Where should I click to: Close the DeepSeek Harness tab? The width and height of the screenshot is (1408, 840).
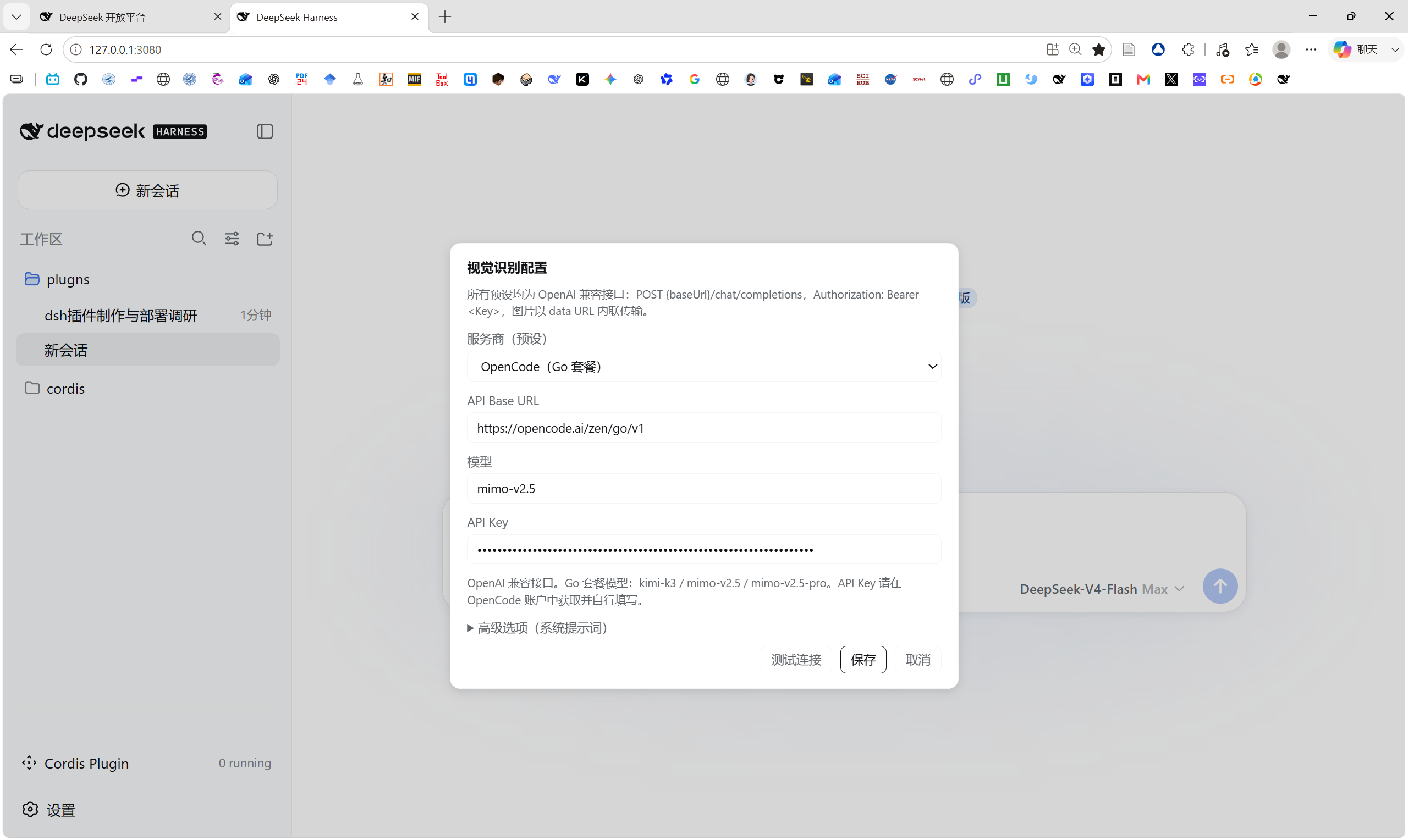(x=415, y=17)
